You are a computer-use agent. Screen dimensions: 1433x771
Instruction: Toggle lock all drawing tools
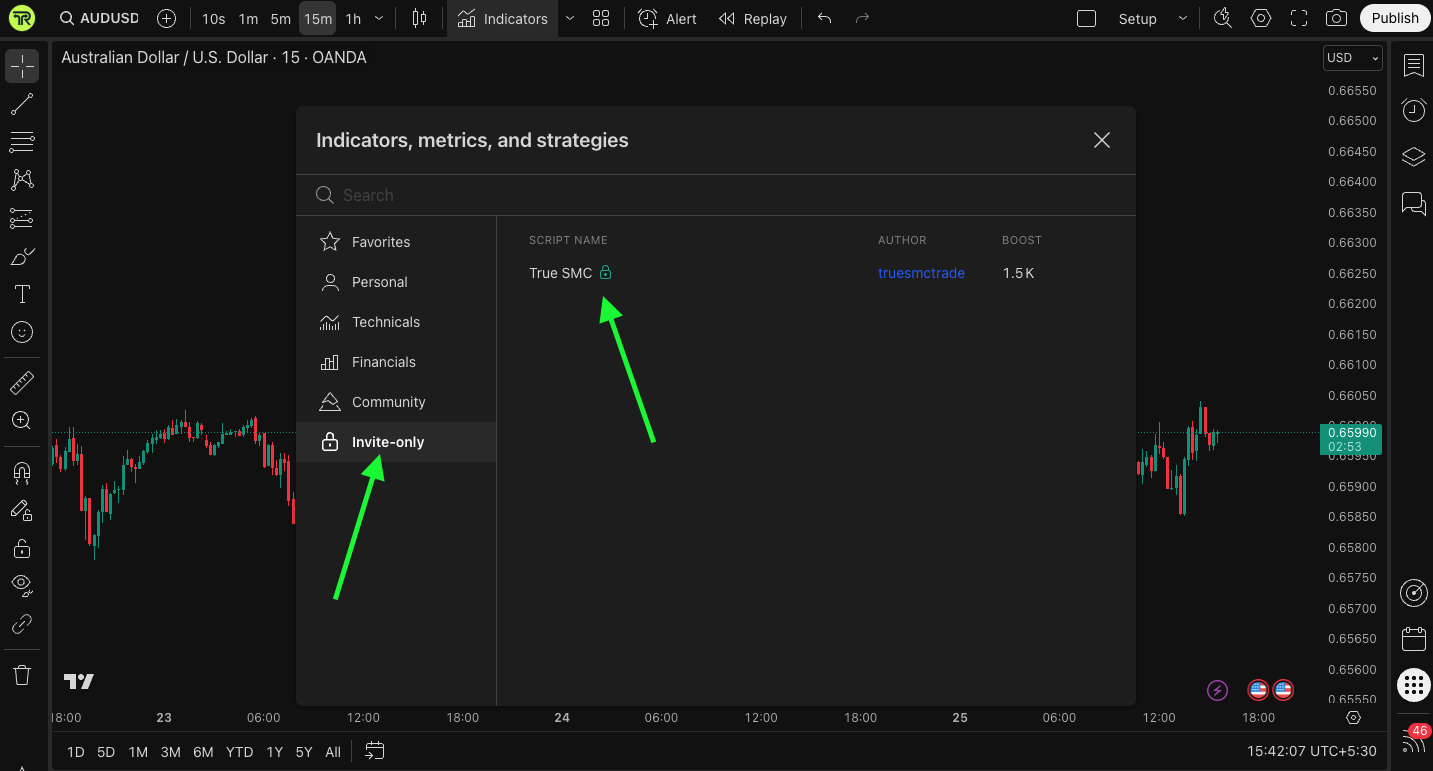22,548
